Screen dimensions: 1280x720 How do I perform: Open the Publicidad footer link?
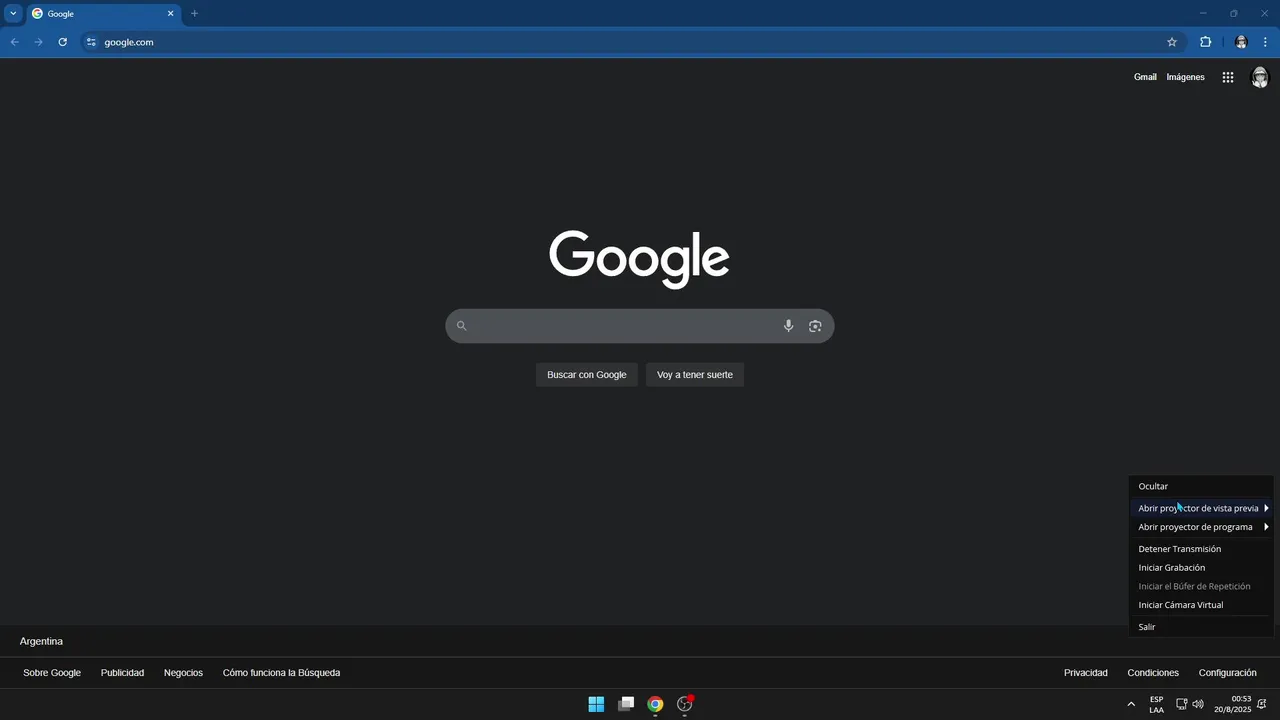coord(122,673)
